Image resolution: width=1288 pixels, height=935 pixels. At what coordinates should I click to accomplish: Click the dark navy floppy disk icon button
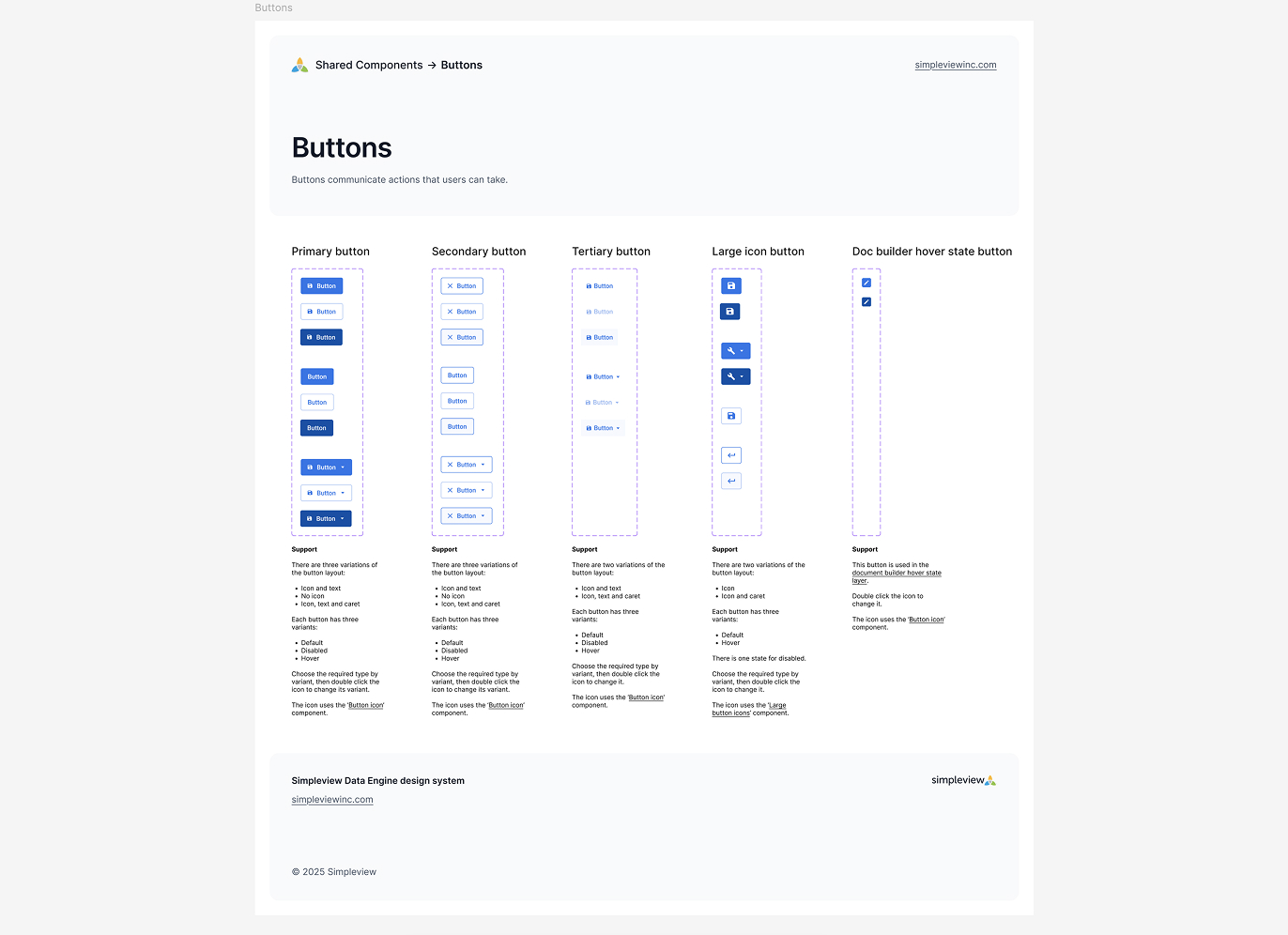tap(729, 311)
